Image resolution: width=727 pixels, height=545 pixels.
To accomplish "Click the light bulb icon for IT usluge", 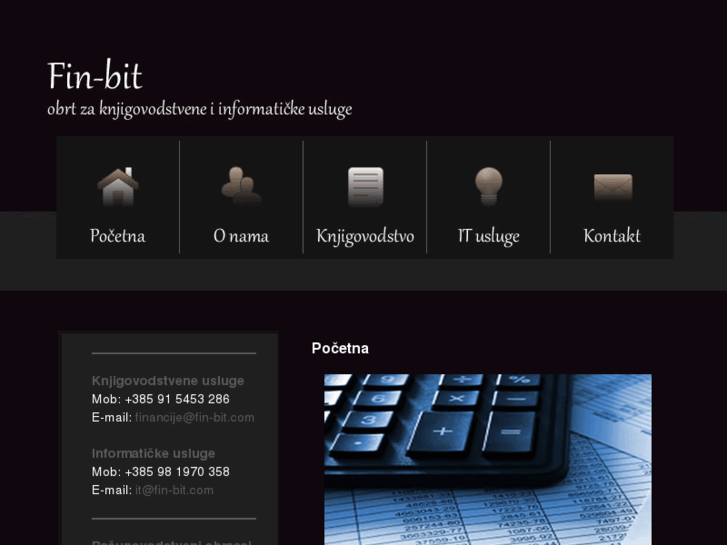I will coord(488,186).
